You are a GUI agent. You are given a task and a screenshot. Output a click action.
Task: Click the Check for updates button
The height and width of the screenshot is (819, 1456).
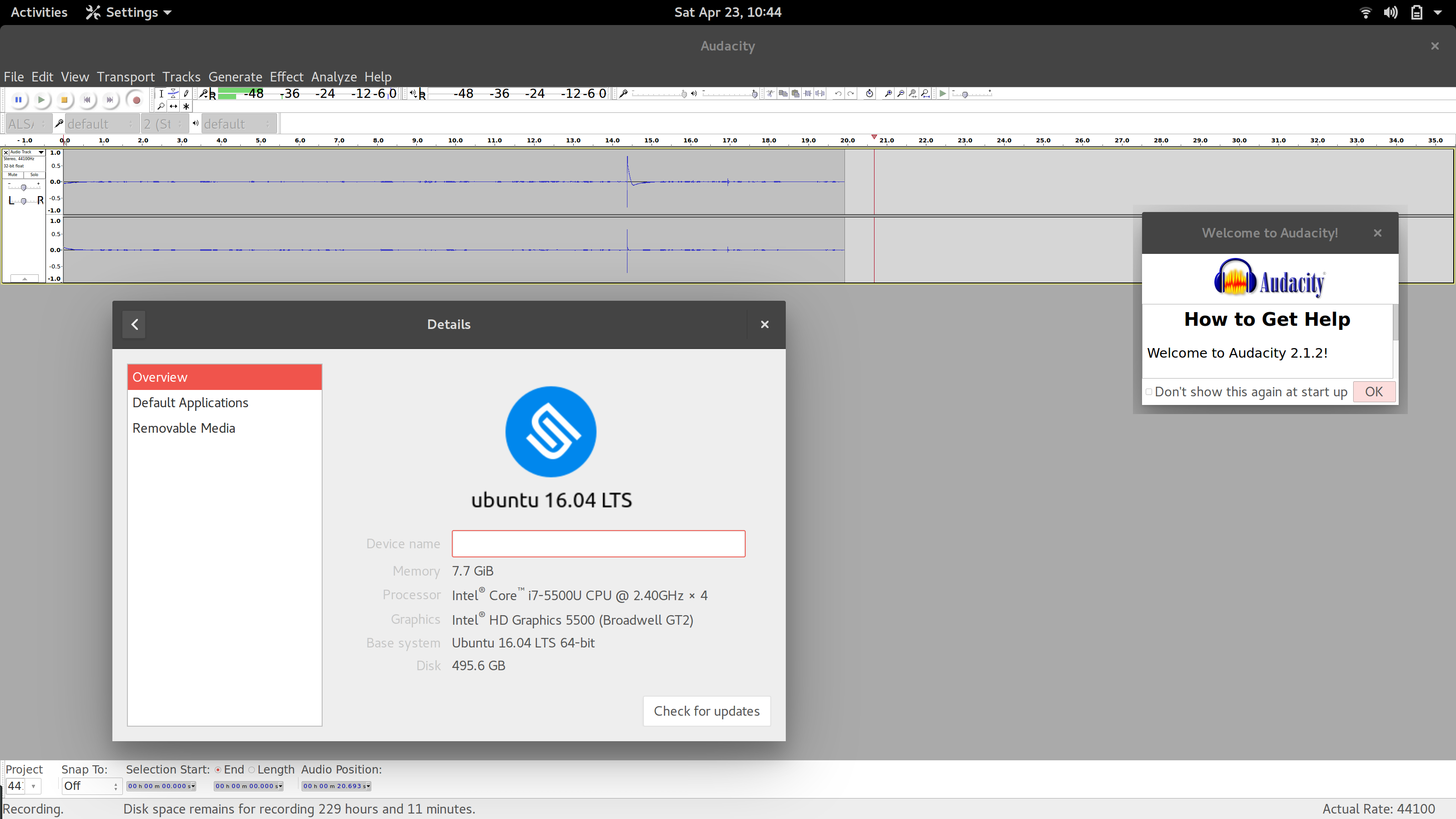coord(707,710)
